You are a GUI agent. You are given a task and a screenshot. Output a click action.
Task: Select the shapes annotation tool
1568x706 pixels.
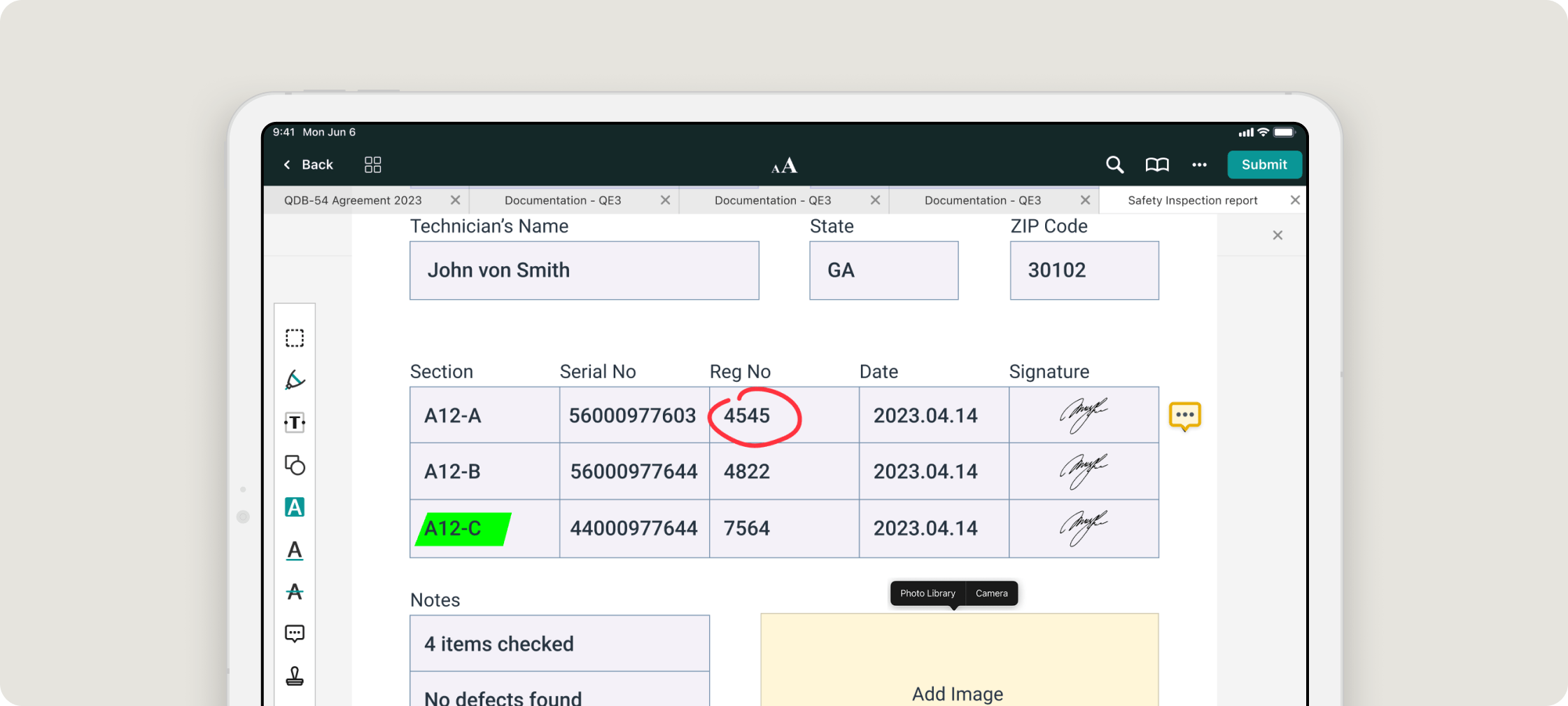click(295, 465)
